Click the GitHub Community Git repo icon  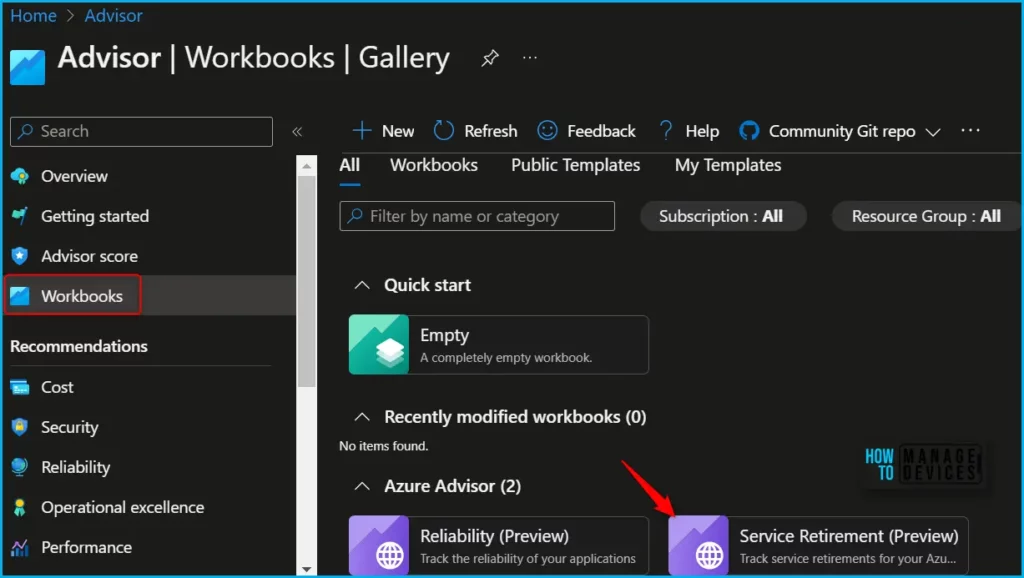coord(749,131)
